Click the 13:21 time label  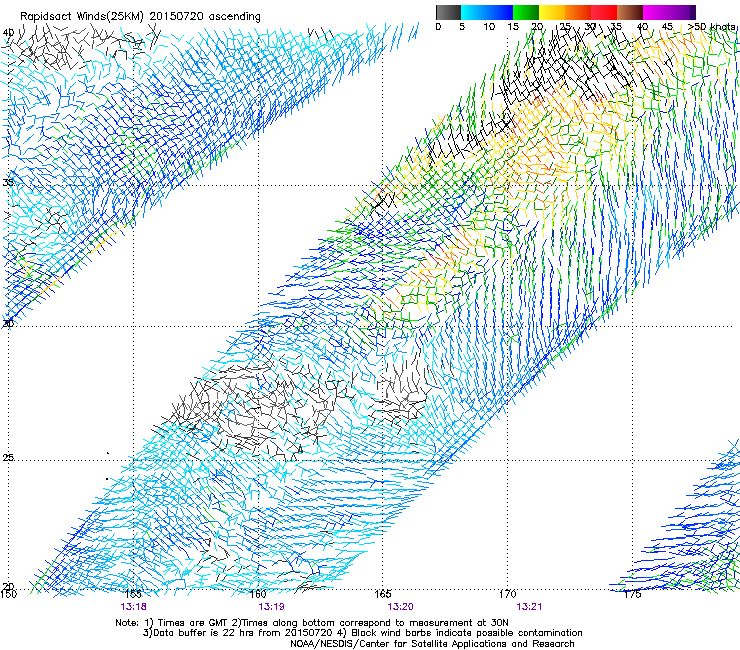529,607
